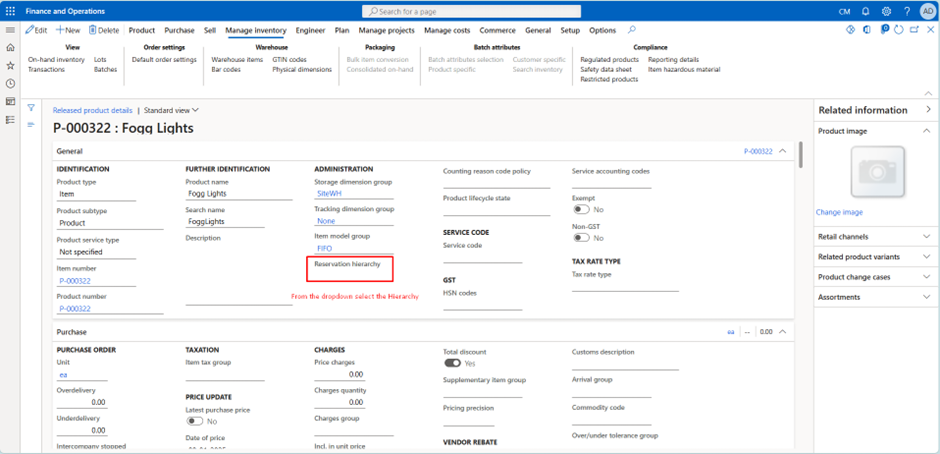The width and height of the screenshot is (940, 454).
Task: Open Power Apps icon in toolbar
Action: click(850, 30)
